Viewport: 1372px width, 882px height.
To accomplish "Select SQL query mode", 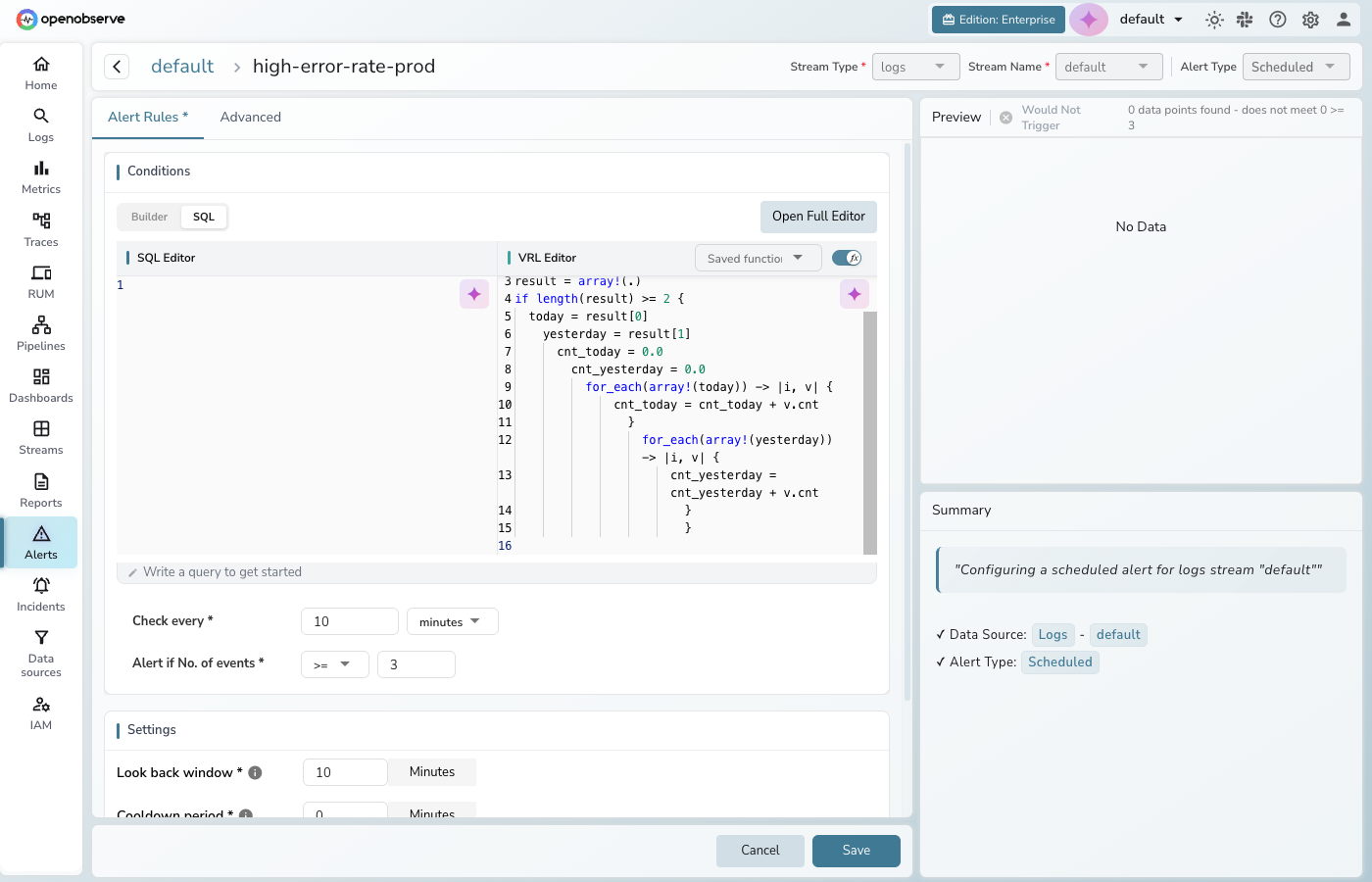I will click(204, 217).
